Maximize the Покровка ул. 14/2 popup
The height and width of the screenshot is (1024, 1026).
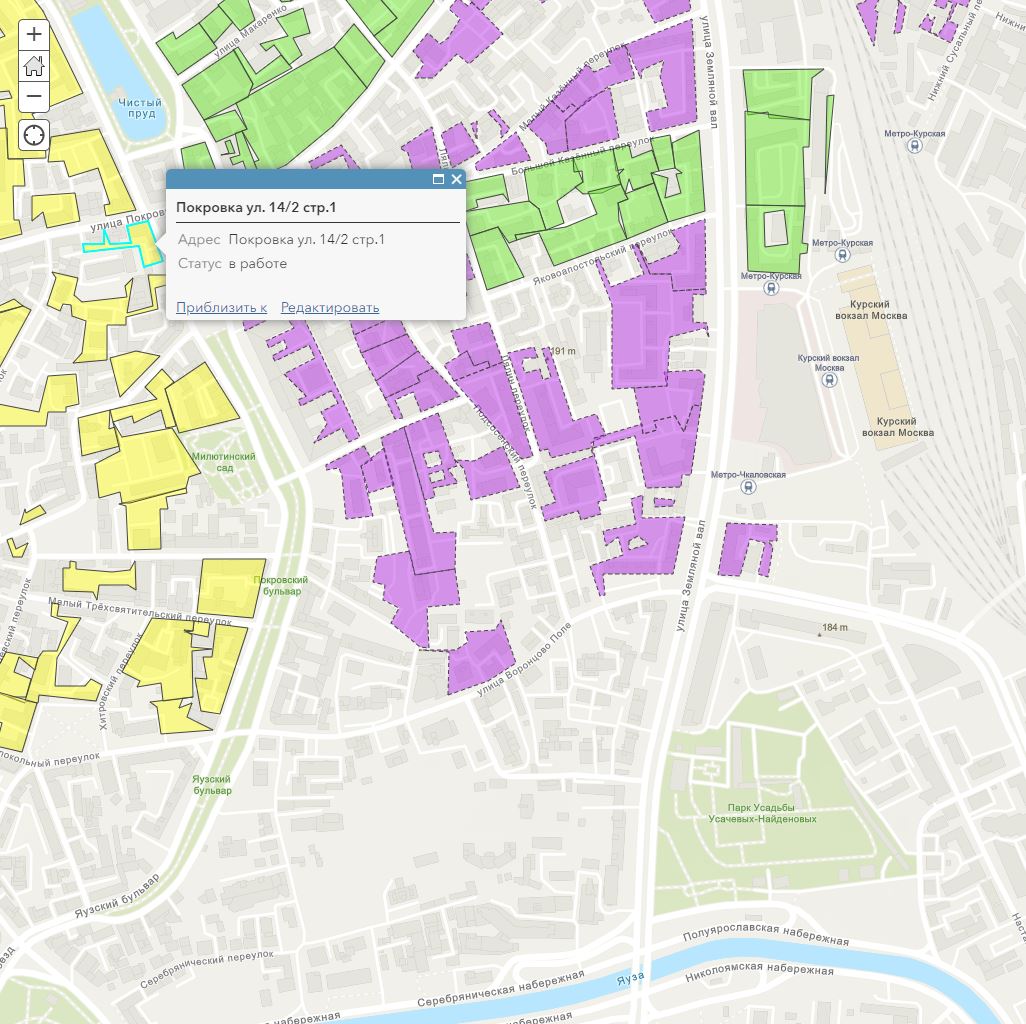(438, 180)
